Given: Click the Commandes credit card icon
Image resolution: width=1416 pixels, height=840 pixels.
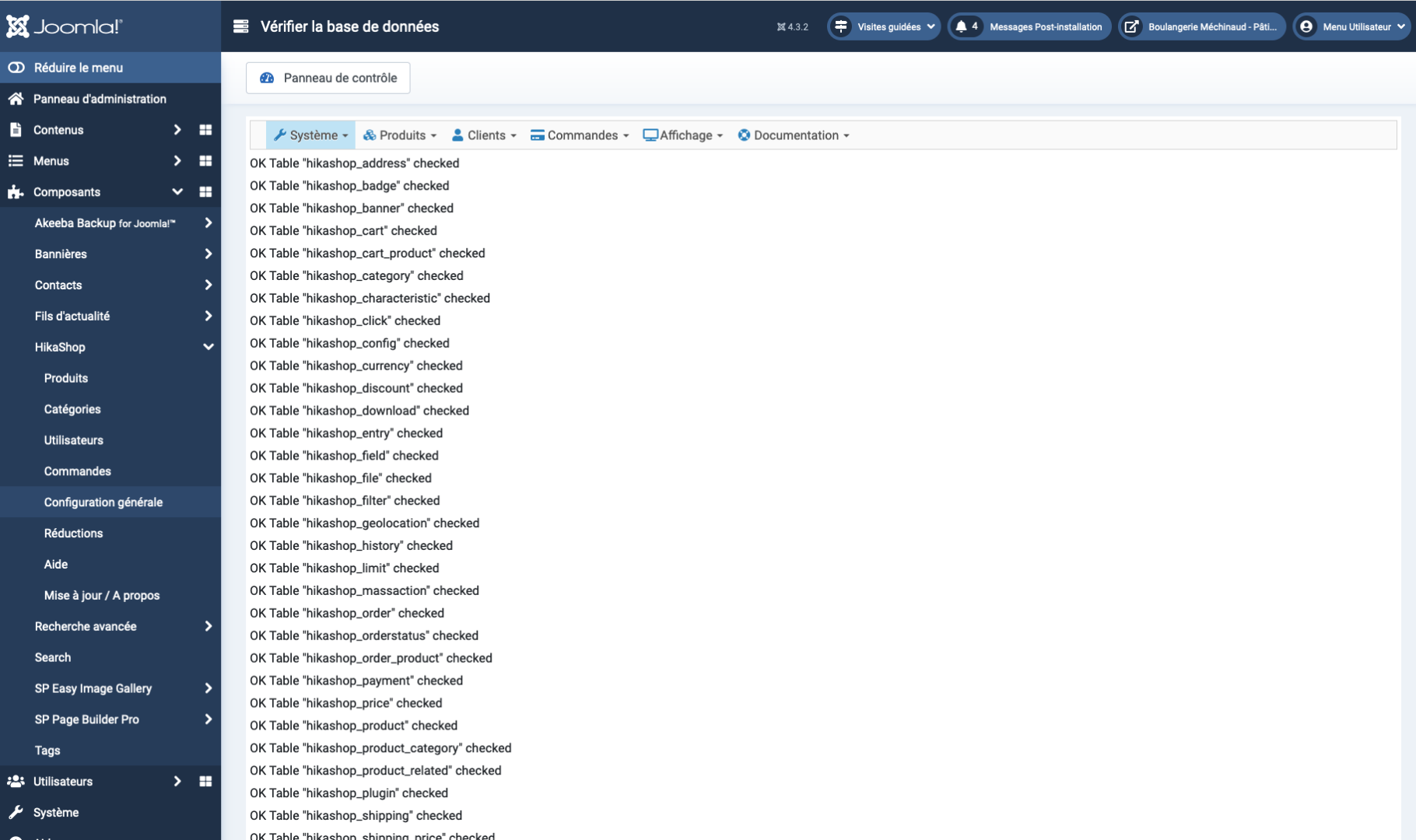Looking at the screenshot, I should click(538, 135).
